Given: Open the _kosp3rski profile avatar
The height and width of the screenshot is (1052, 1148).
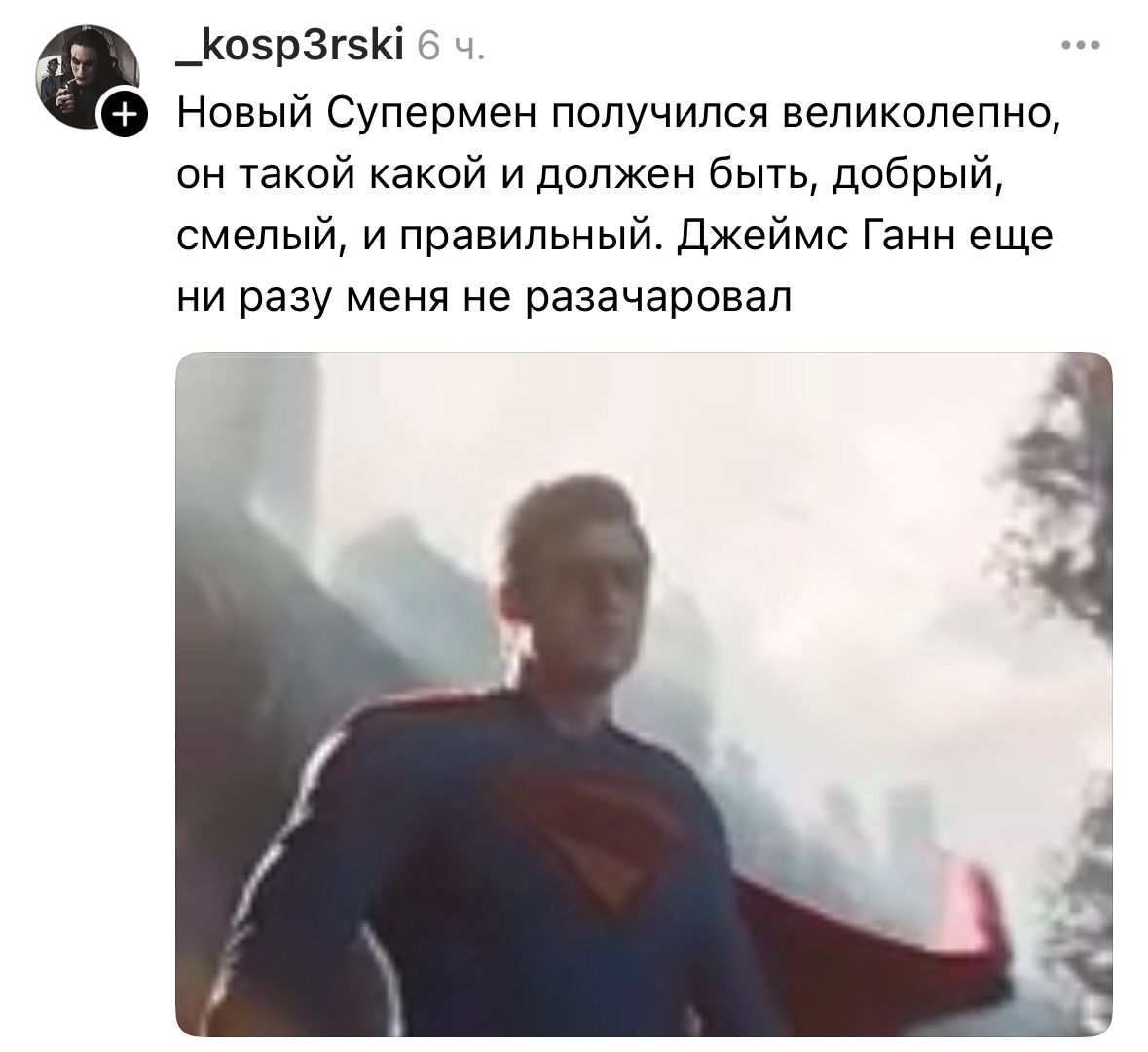Looking at the screenshot, I should click(89, 77).
